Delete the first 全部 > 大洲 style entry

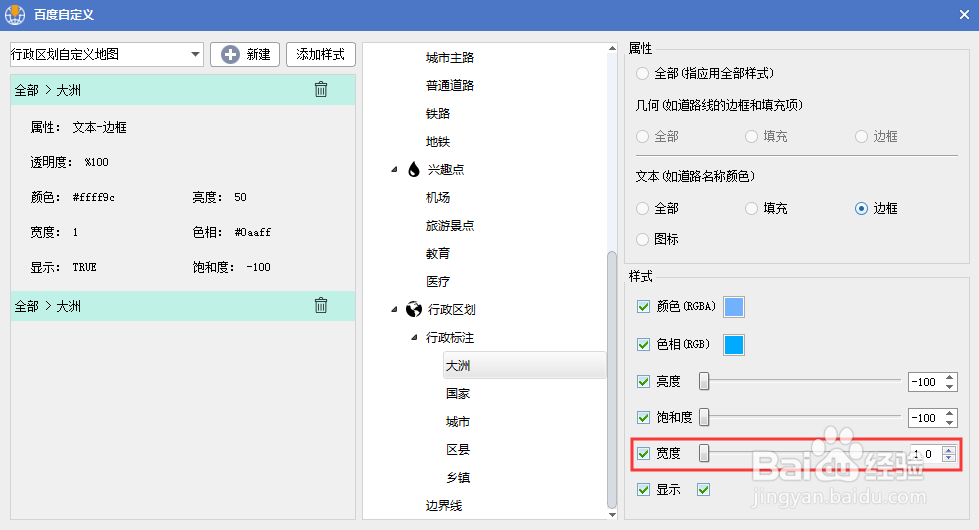[x=321, y=89]
